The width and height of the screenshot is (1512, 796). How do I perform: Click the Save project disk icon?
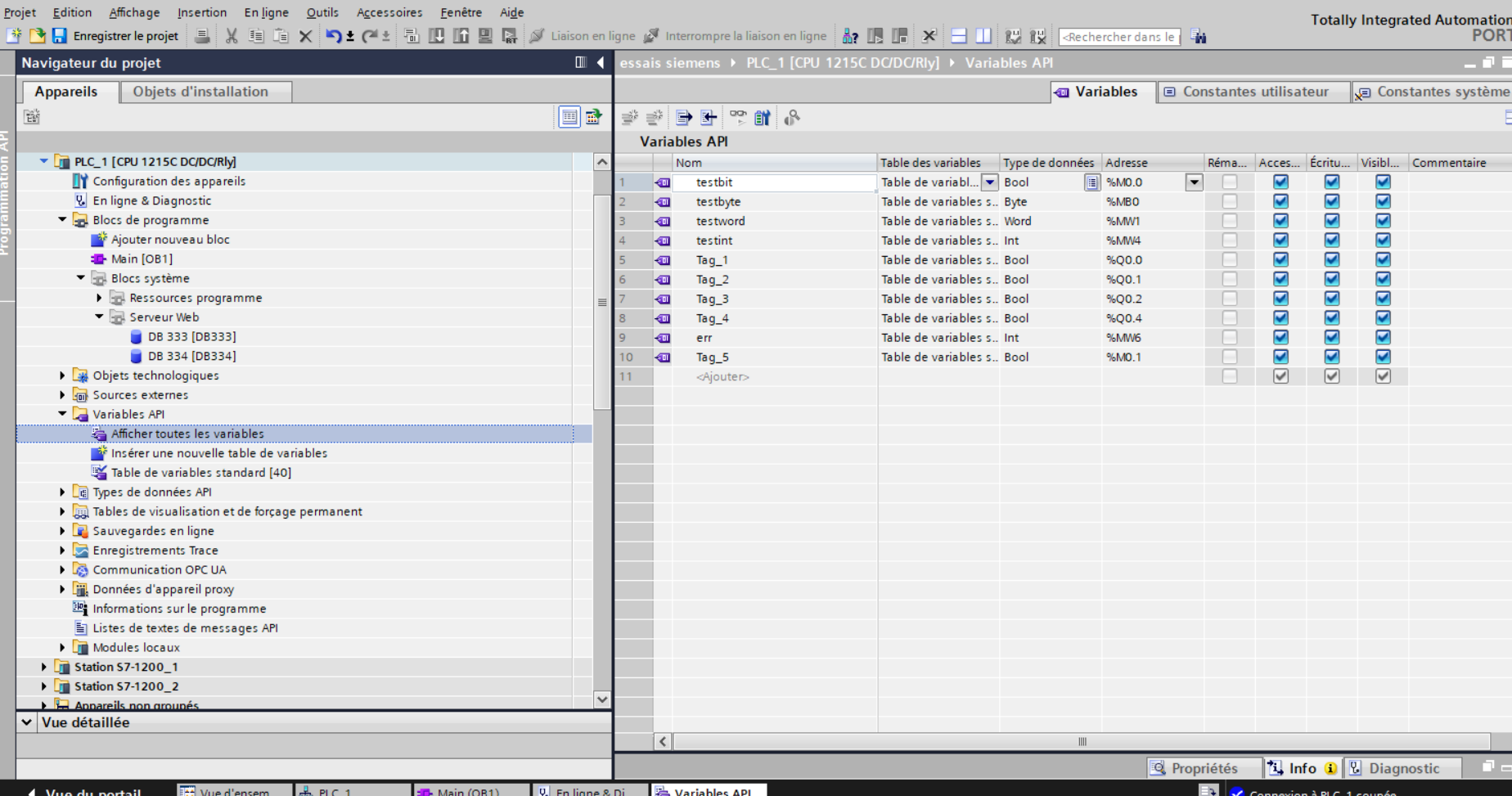pyautogui.click(x=59, y=36)
